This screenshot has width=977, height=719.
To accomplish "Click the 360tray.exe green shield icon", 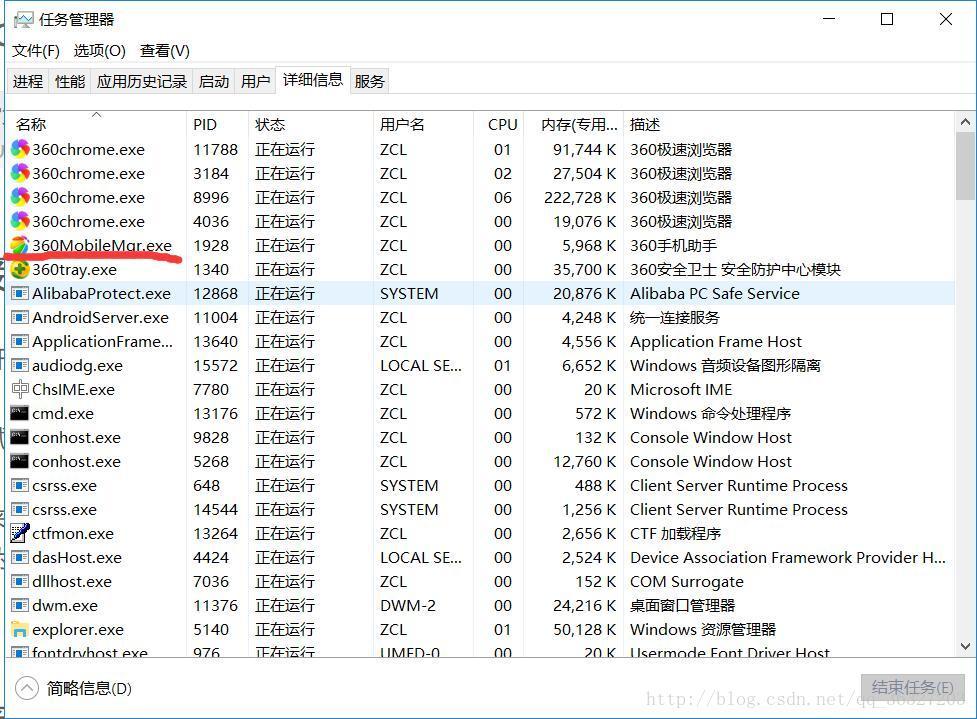I will 20,269.
